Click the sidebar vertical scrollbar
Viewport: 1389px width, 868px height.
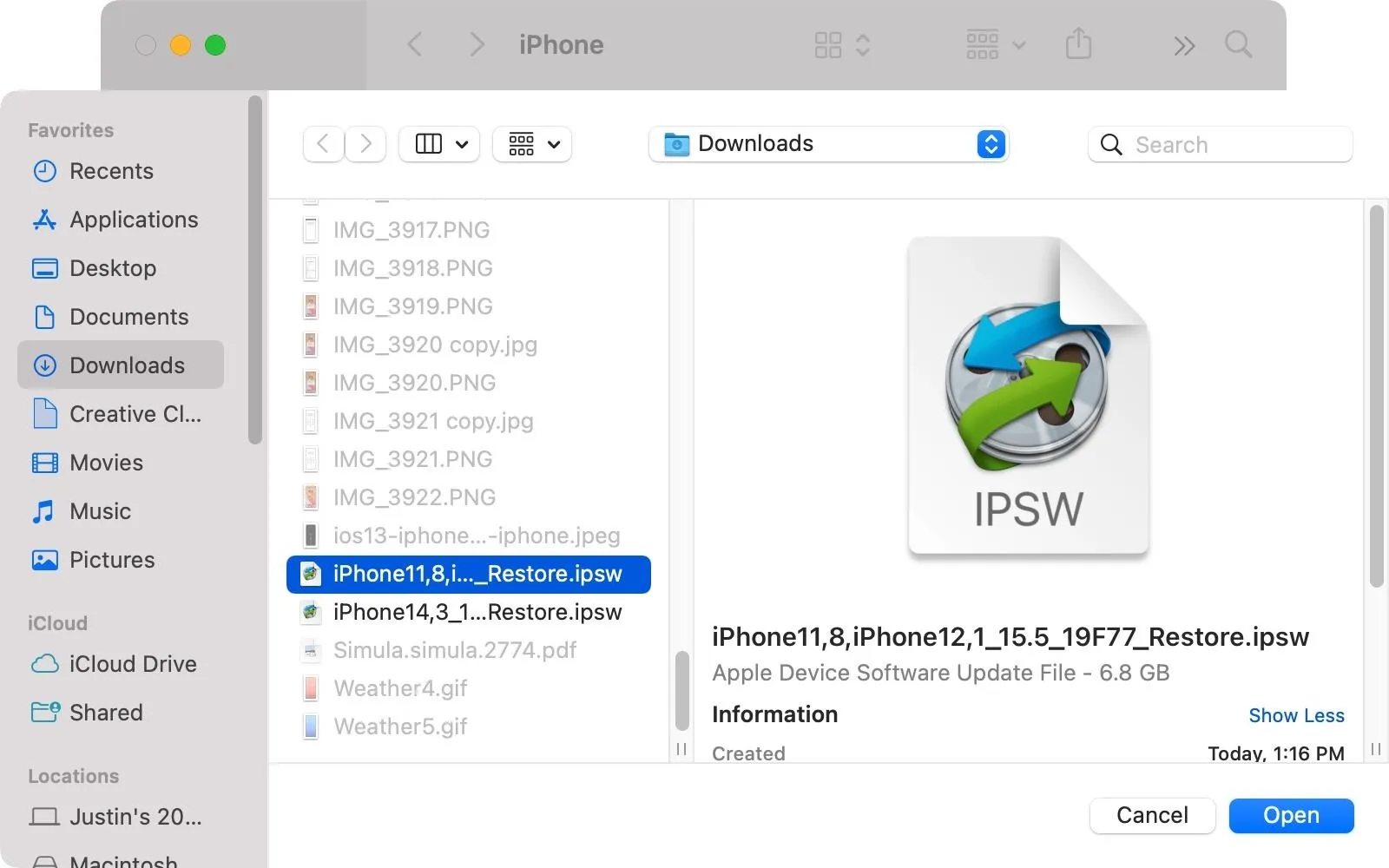point(254,270)
